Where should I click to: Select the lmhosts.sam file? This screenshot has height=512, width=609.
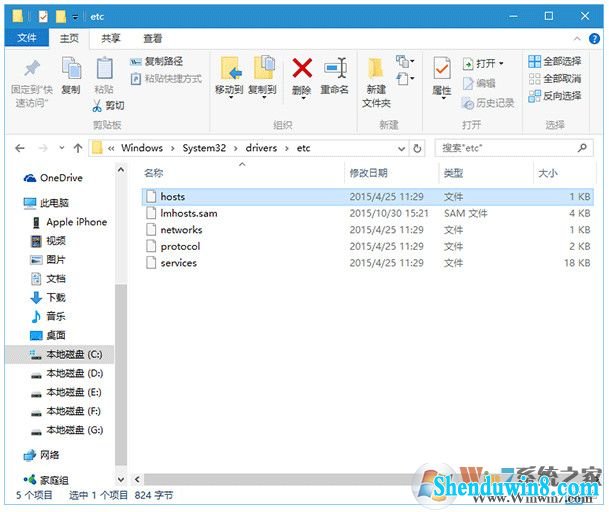point(367,213)
